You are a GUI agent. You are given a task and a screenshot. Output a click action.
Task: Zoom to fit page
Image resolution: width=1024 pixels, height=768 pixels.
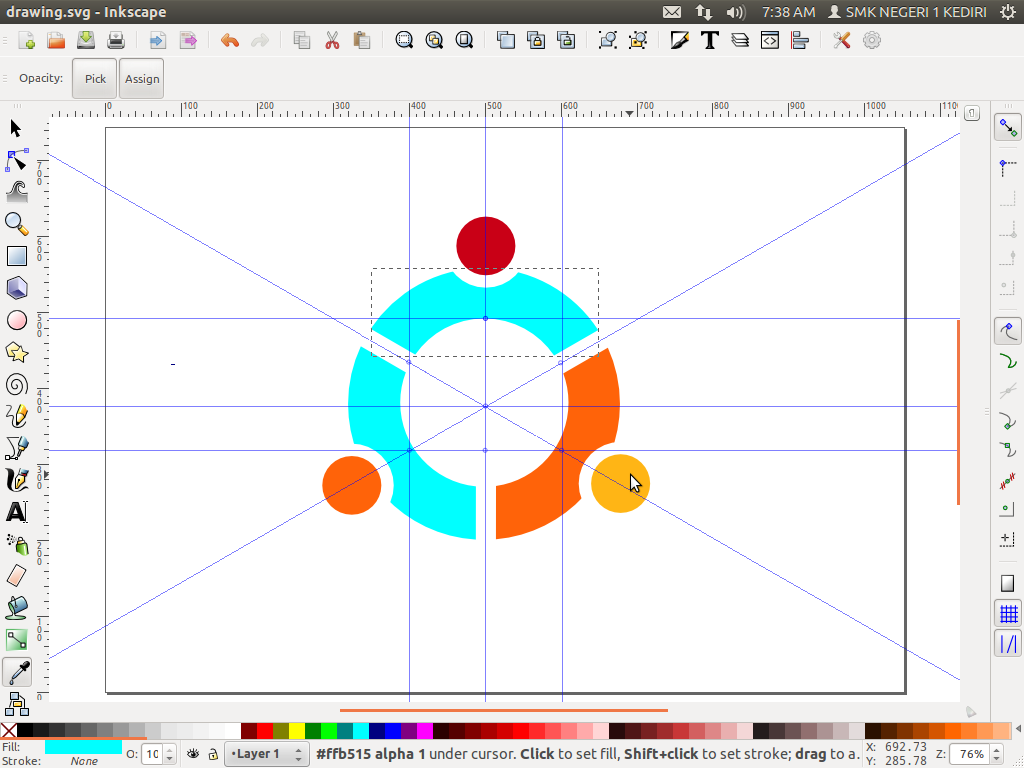[x=464, y=40]
